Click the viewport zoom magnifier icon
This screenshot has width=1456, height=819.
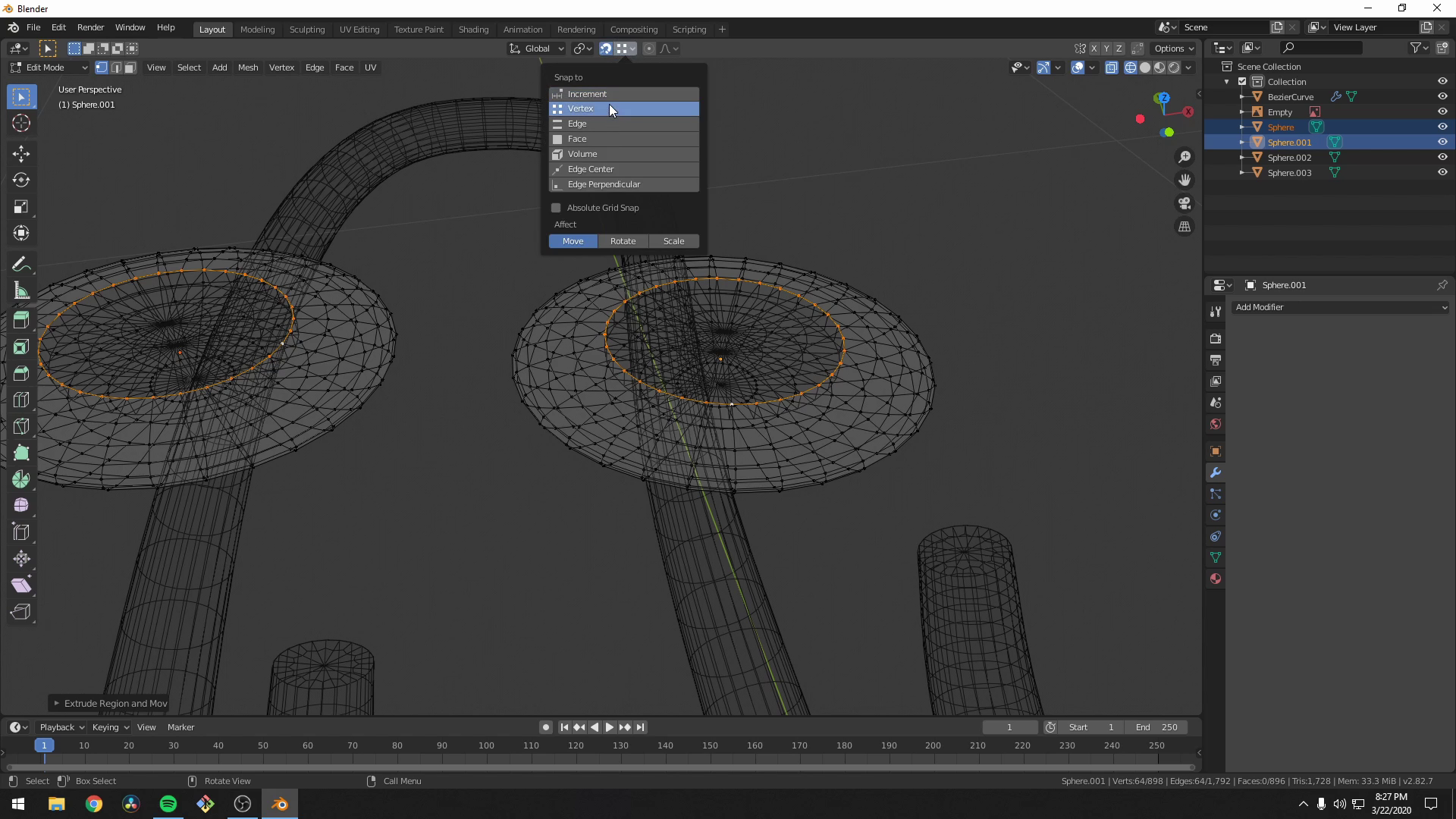[x=1185, y=157]
